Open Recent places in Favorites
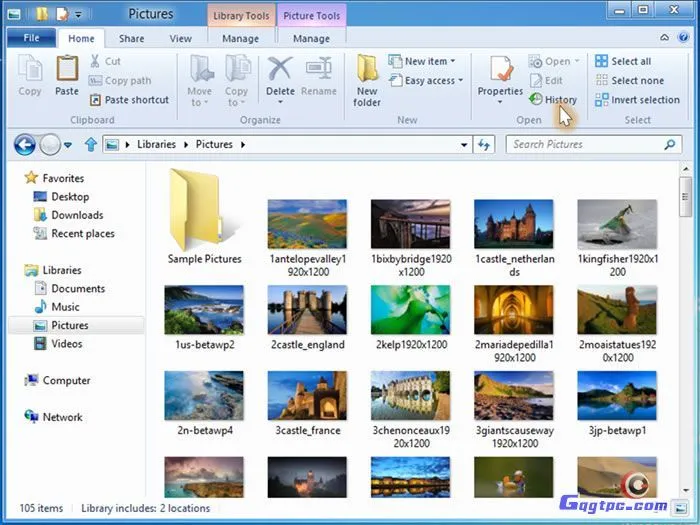This screenshot has width=700, height=525. point(74,233)
